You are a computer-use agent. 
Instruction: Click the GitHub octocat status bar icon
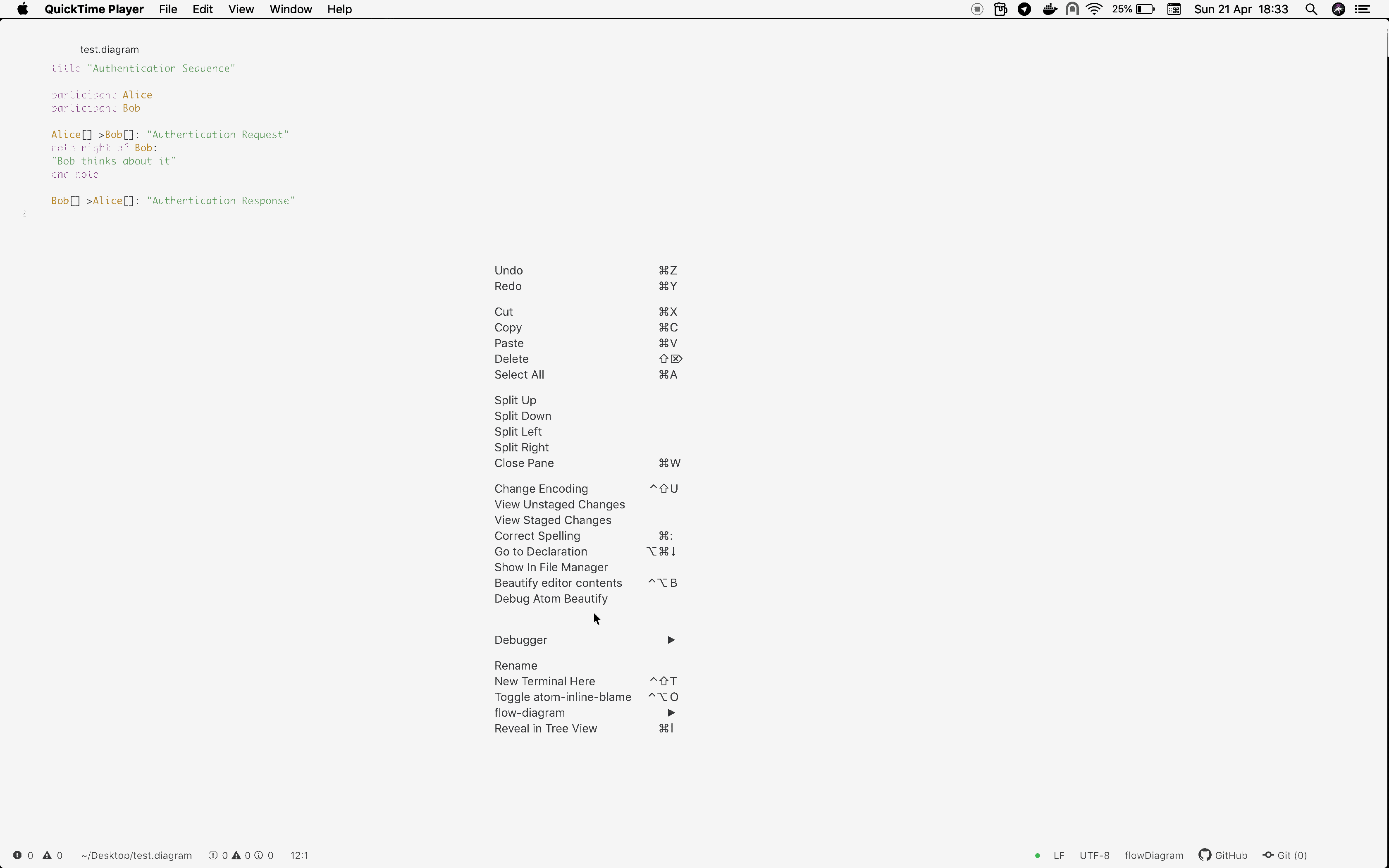pos(1204,855)
